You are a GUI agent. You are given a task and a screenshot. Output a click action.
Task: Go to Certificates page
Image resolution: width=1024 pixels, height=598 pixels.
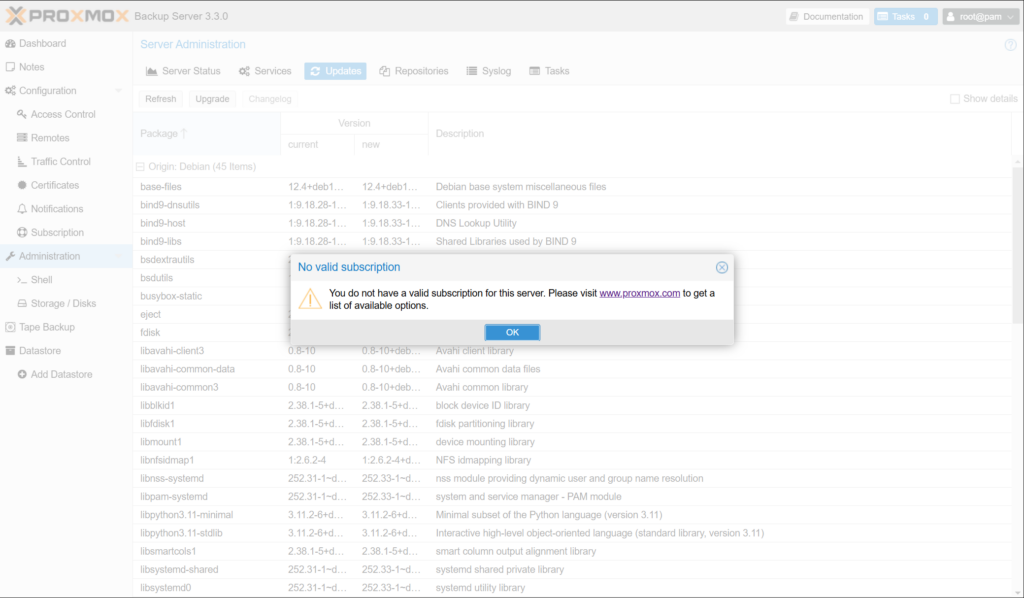point(54,185)
